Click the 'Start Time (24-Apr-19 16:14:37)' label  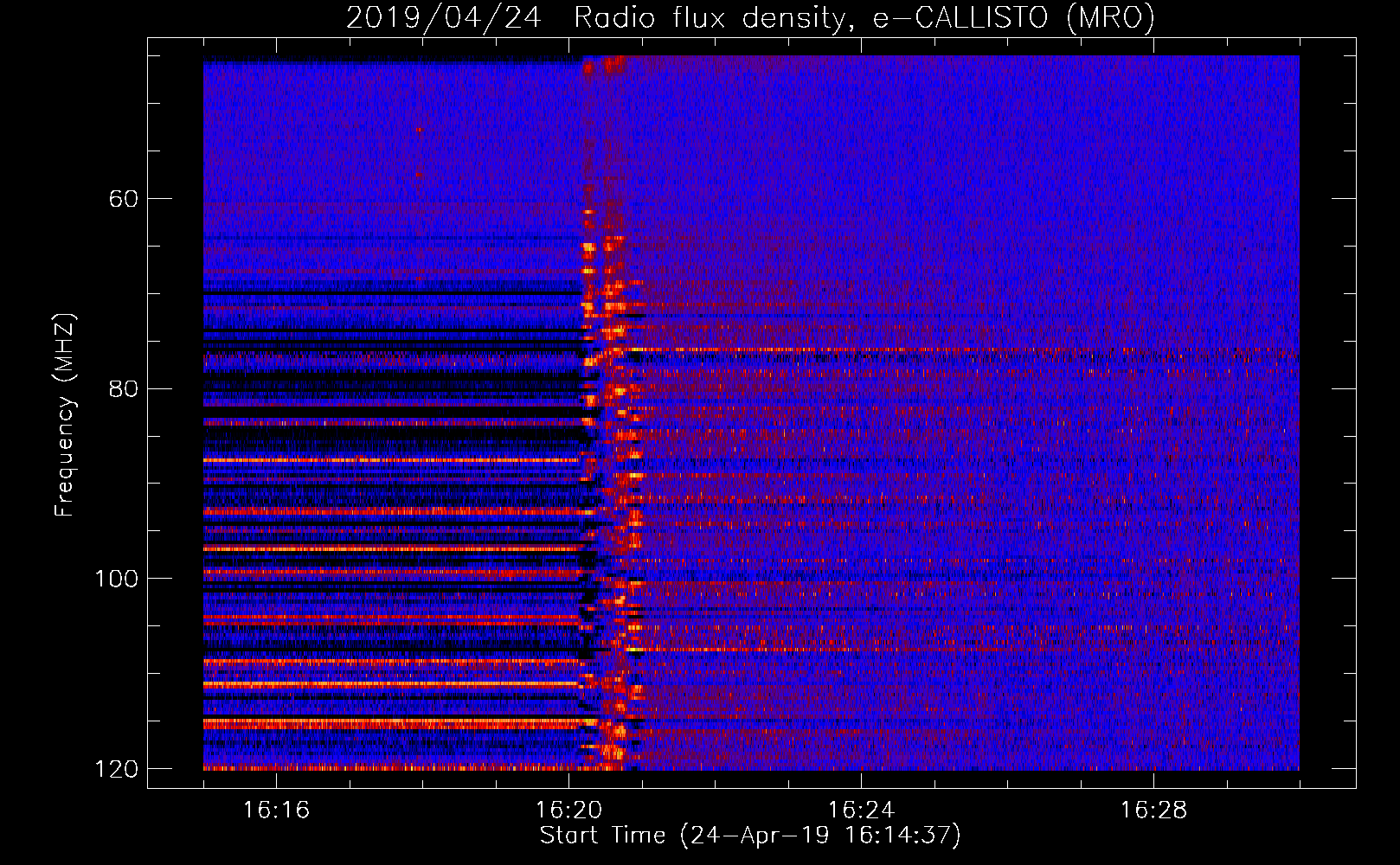tap(750, 836)
